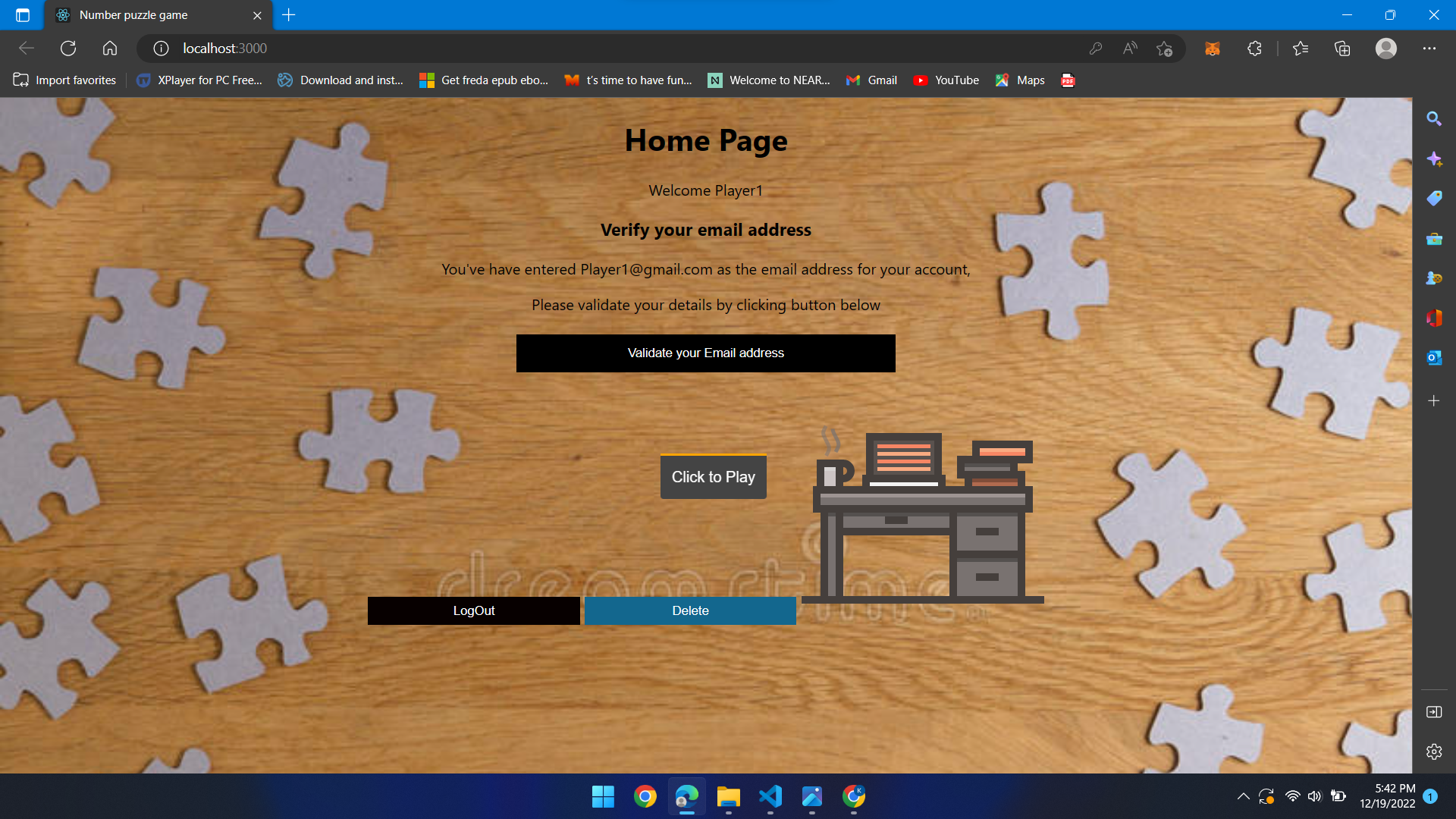Screen dimensions: 1456x819
Task: Click the LogOut button
Action: pyautogui.click(x=474, y=611)
